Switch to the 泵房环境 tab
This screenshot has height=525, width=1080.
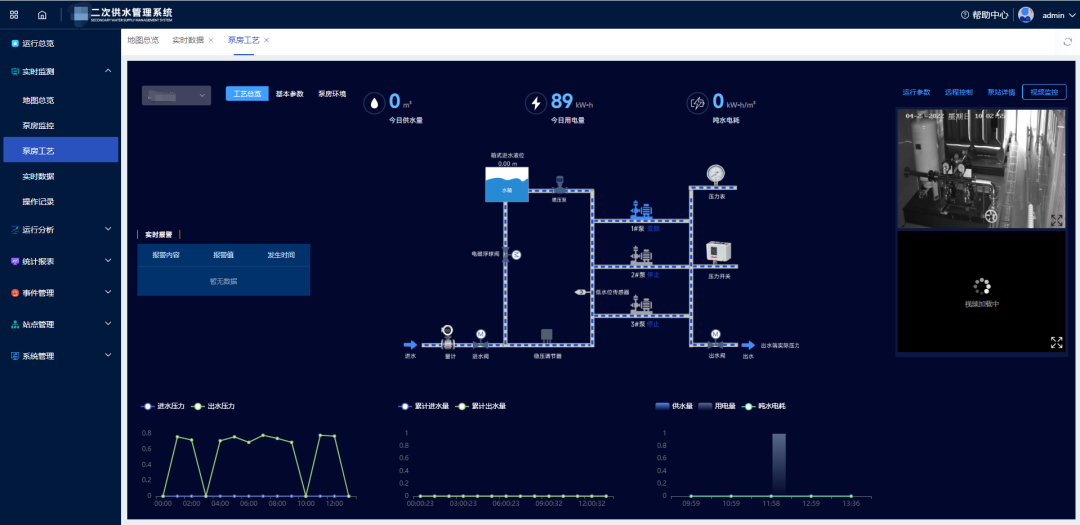[332, 94]
